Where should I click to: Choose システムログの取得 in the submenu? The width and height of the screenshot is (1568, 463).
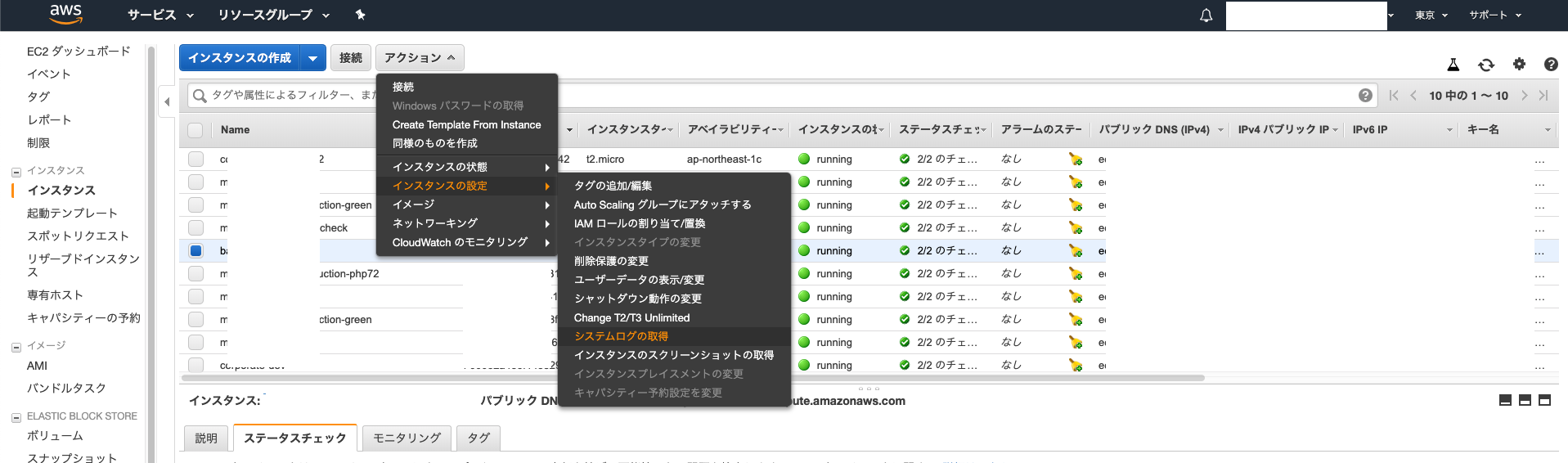point(674,336)
